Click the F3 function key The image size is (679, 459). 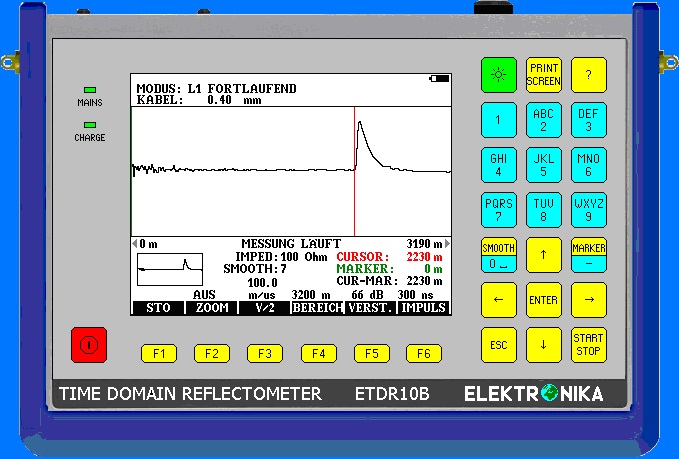pyautogui.click(x=265, y=354)
